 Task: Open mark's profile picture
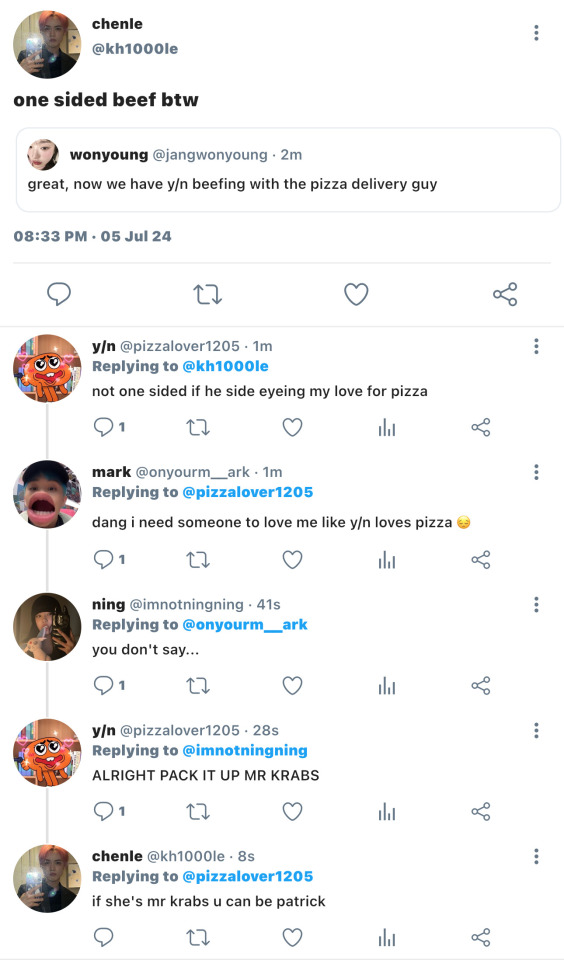47,494
